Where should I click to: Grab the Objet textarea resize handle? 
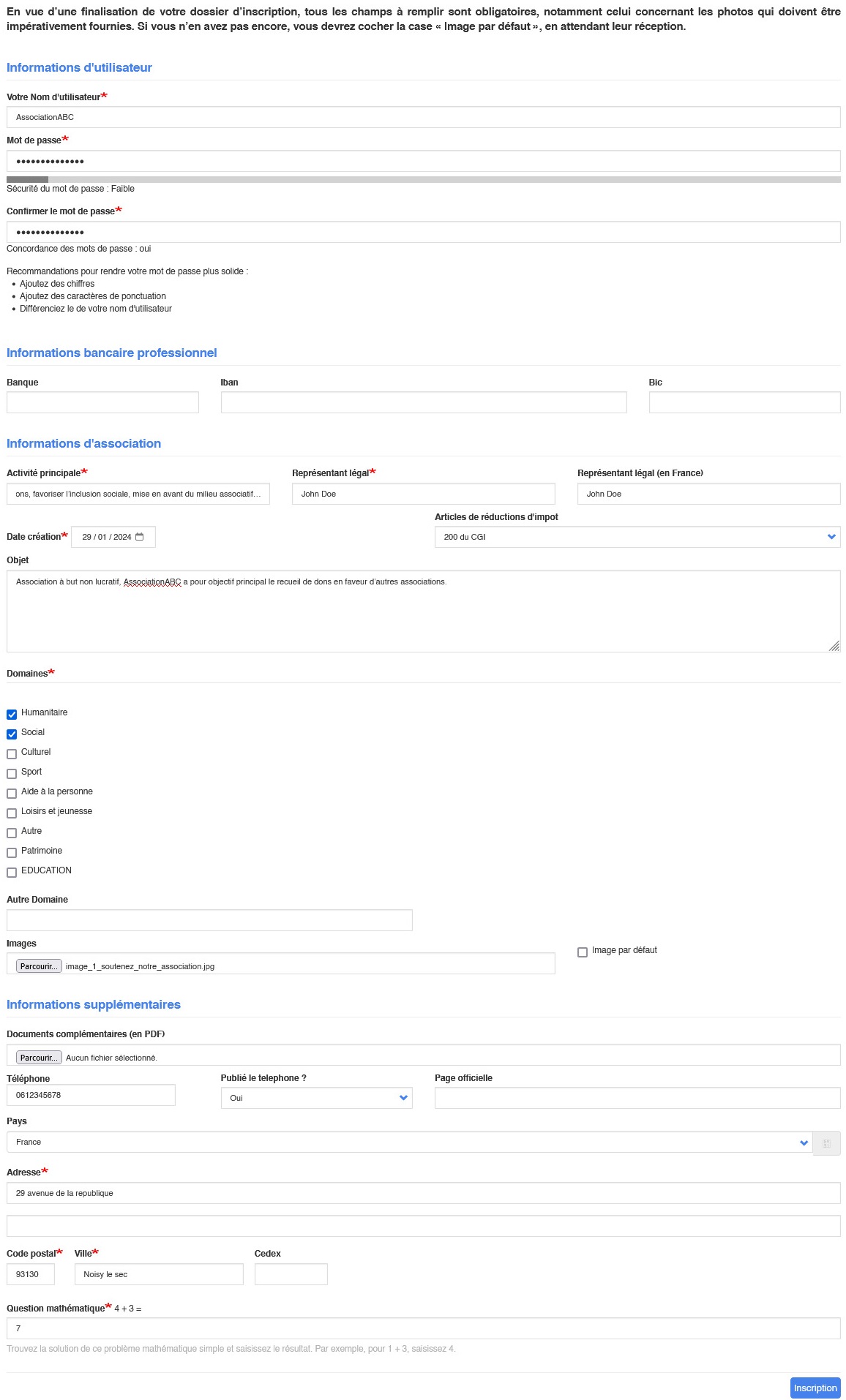[x=834, y=646]
